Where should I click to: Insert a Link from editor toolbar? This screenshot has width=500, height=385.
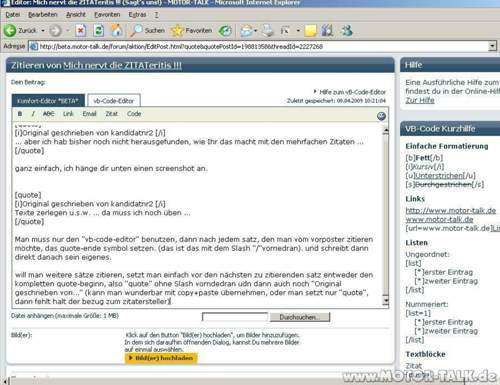[x=68, y=114]
